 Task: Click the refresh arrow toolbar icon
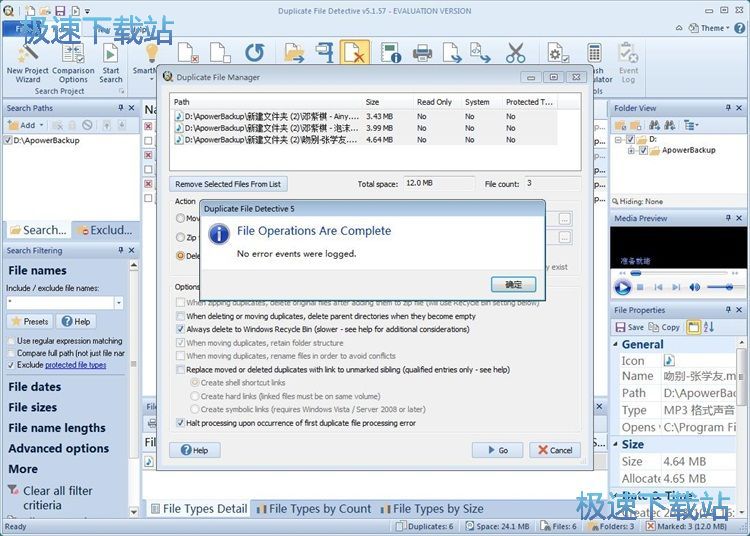pos(254,53)
